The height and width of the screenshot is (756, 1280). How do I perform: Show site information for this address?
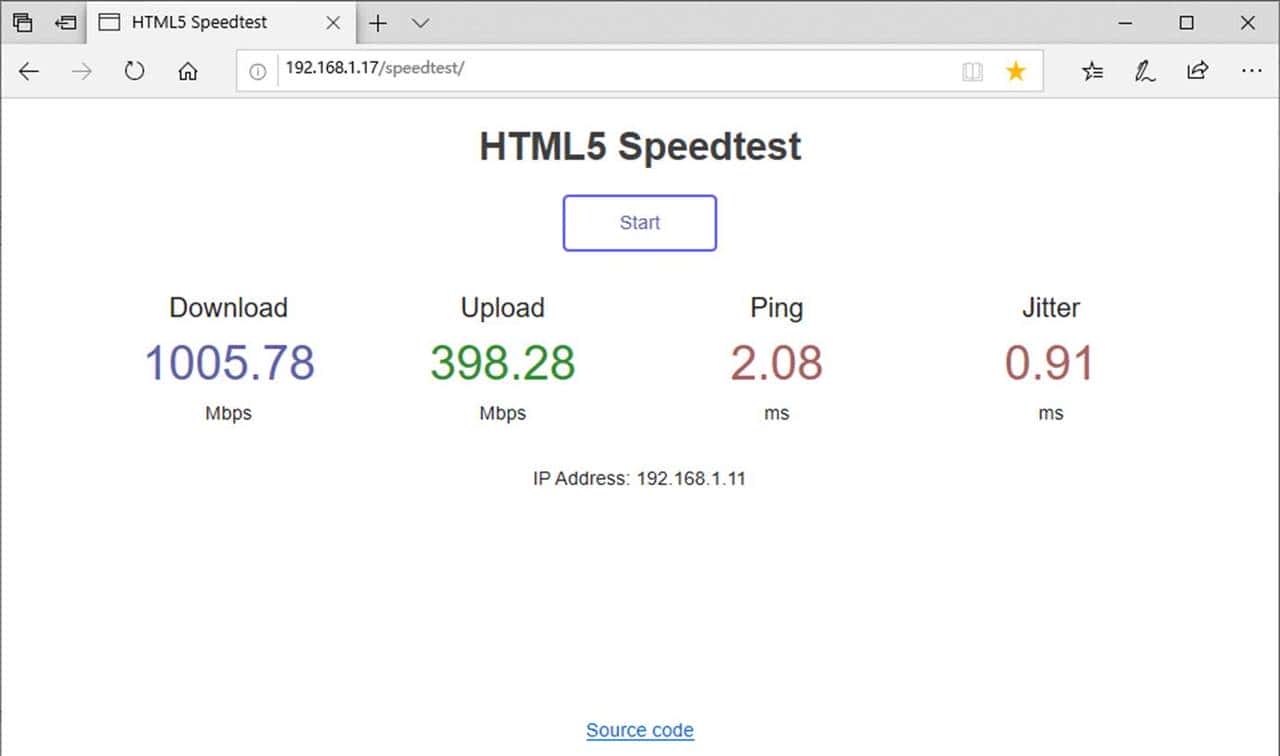(258, 71)
